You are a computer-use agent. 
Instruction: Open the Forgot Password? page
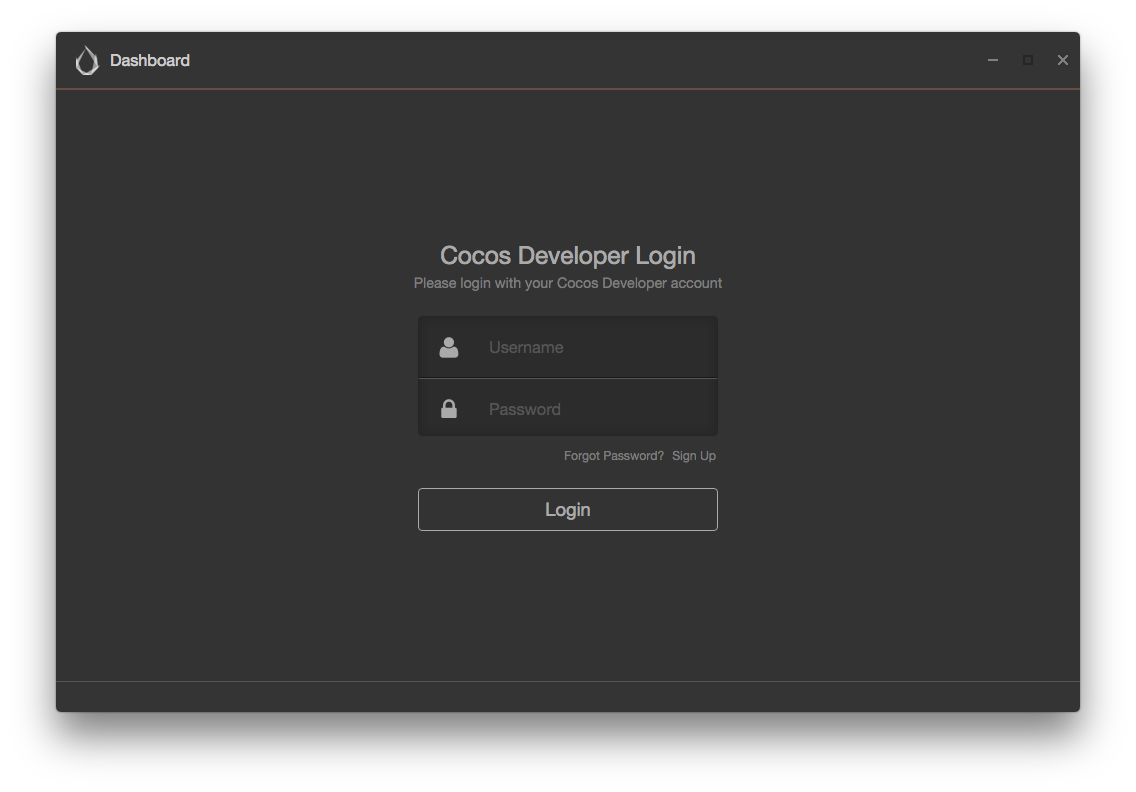612,455
